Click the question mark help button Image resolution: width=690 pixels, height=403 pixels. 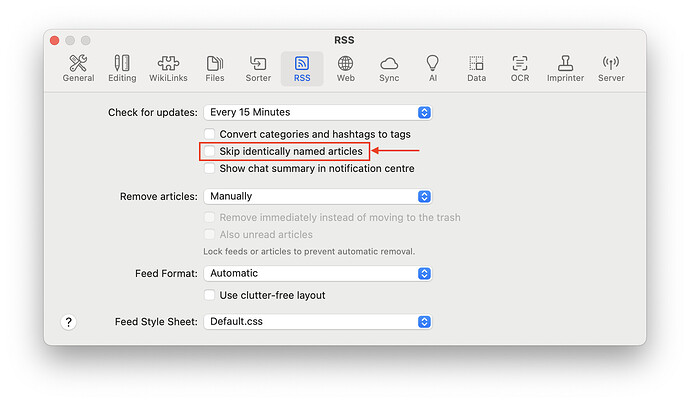click(69, 322)
